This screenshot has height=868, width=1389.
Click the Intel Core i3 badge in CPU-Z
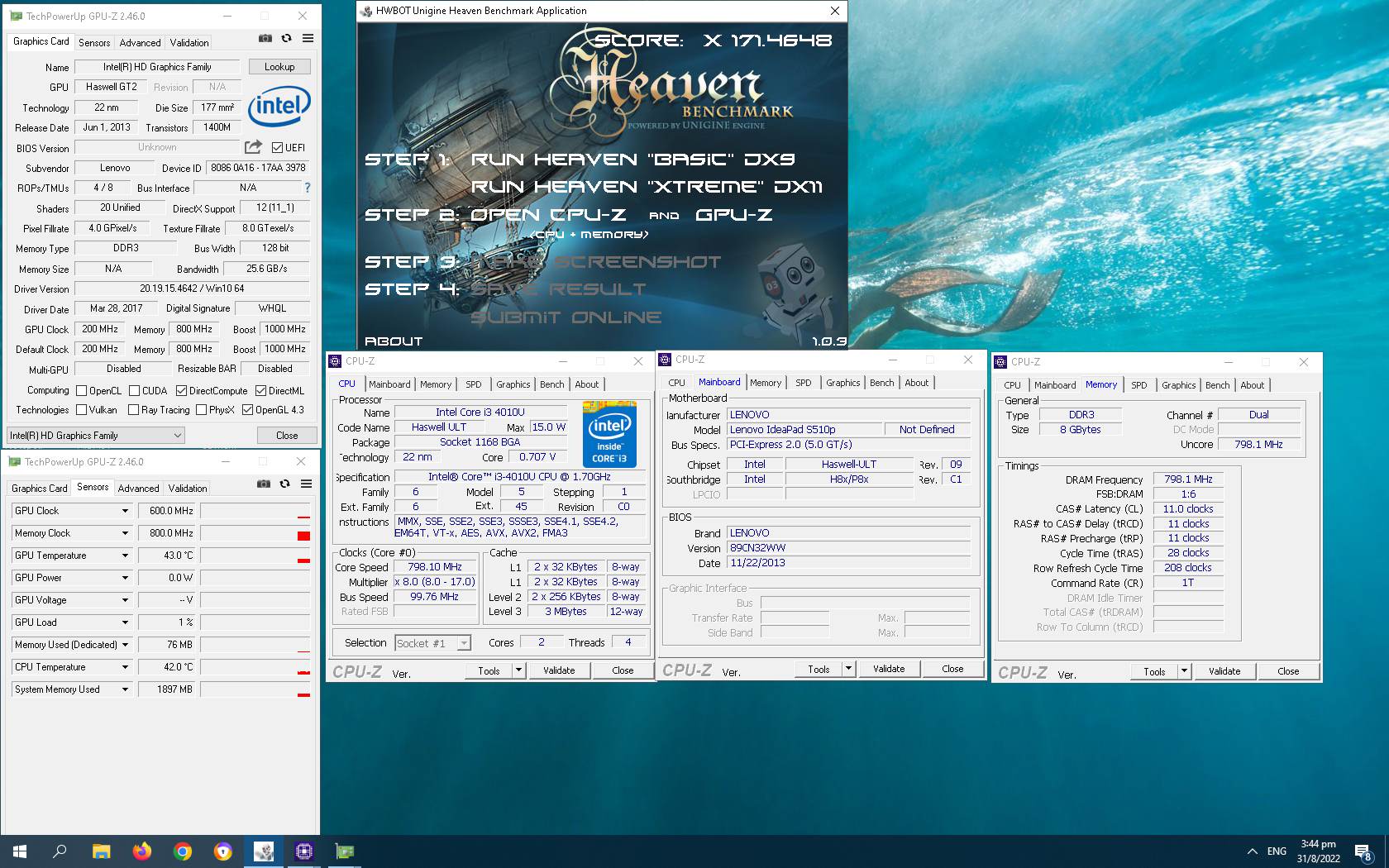coord(609,434)
